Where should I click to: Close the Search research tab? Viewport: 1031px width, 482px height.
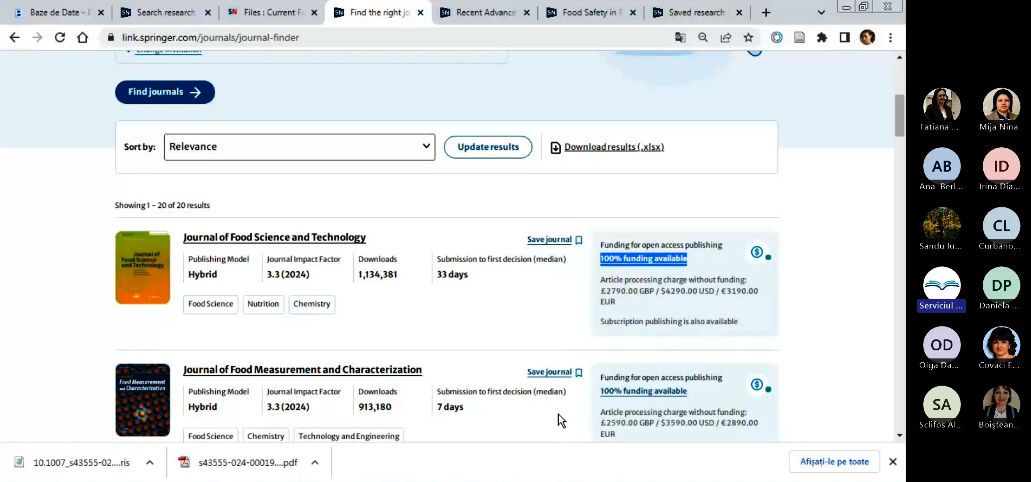tap(208, 12)
